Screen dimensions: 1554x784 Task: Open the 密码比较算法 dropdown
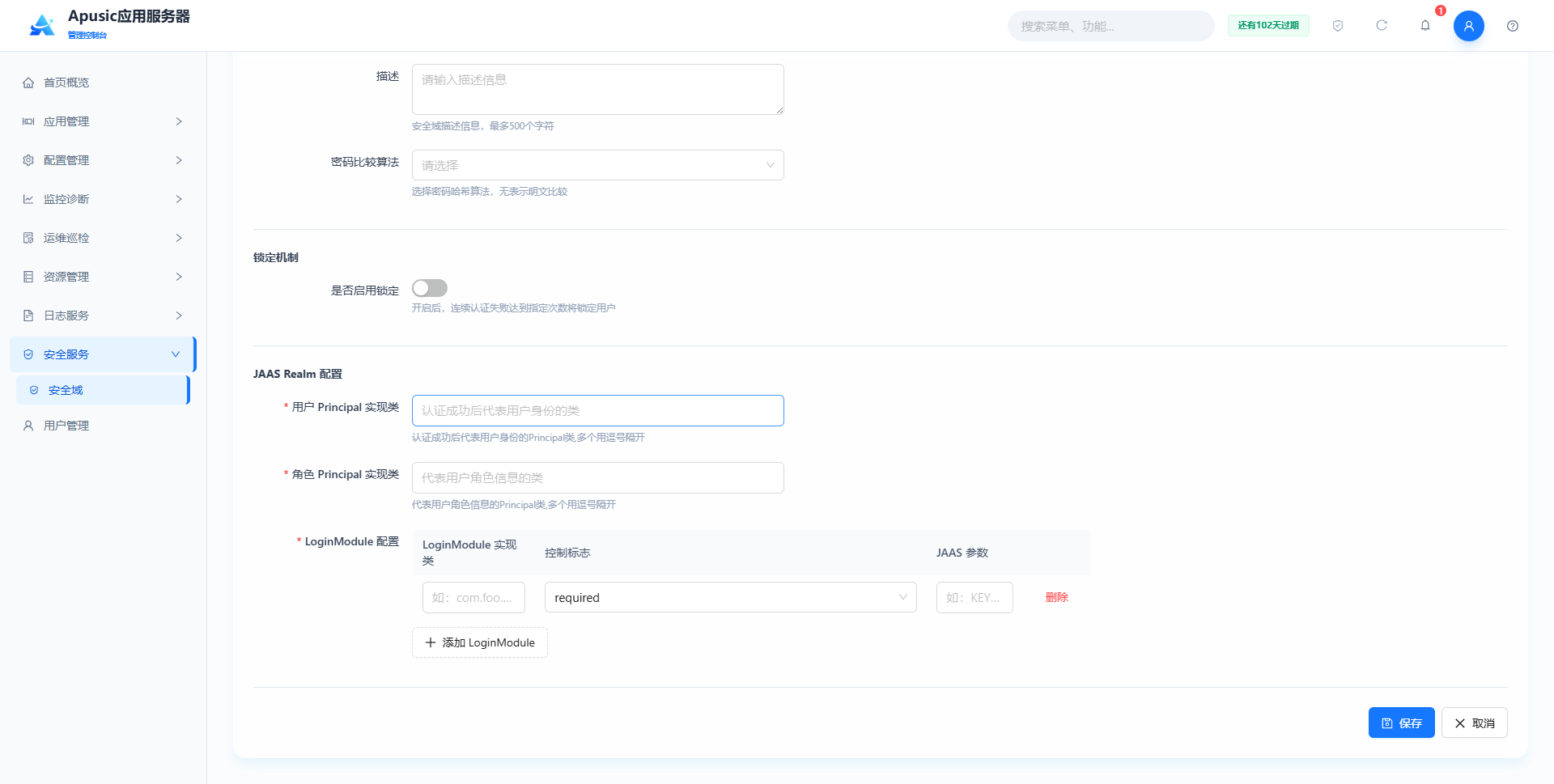[x=598, y=165]
